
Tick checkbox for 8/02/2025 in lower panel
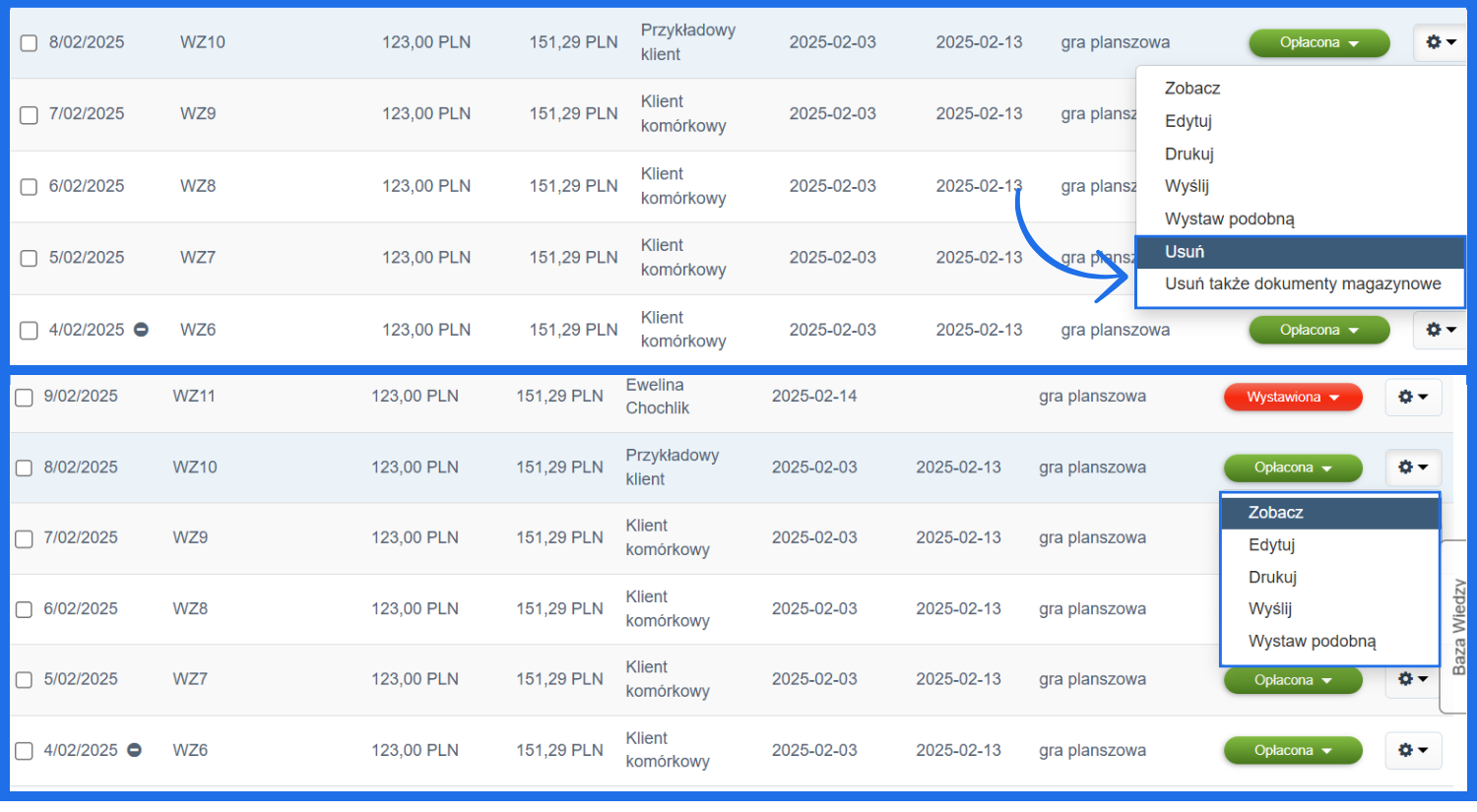pos(25,468)
